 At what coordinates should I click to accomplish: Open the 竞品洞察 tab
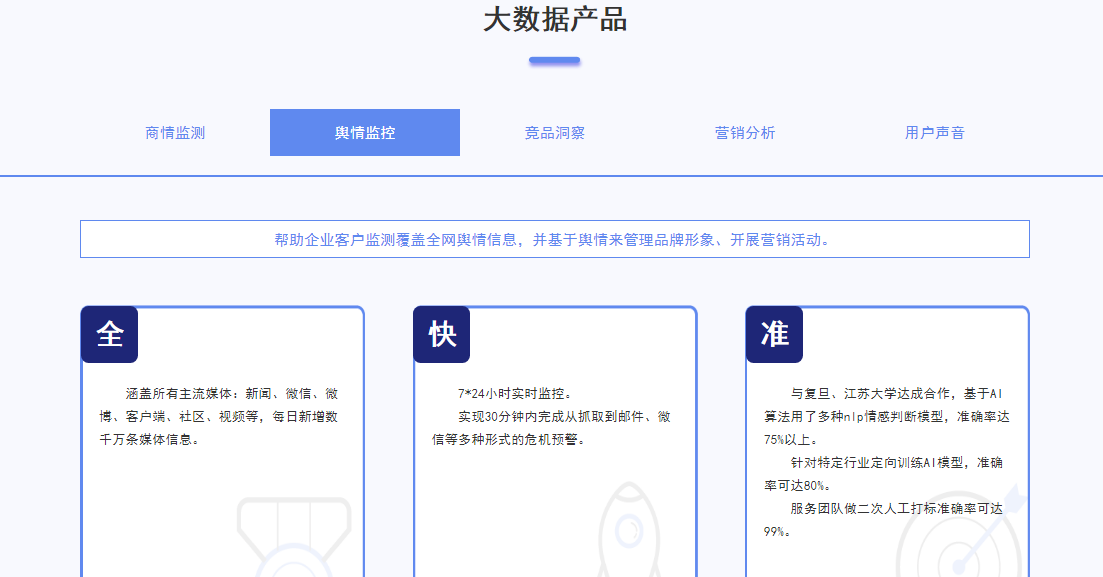coord(555,133)
